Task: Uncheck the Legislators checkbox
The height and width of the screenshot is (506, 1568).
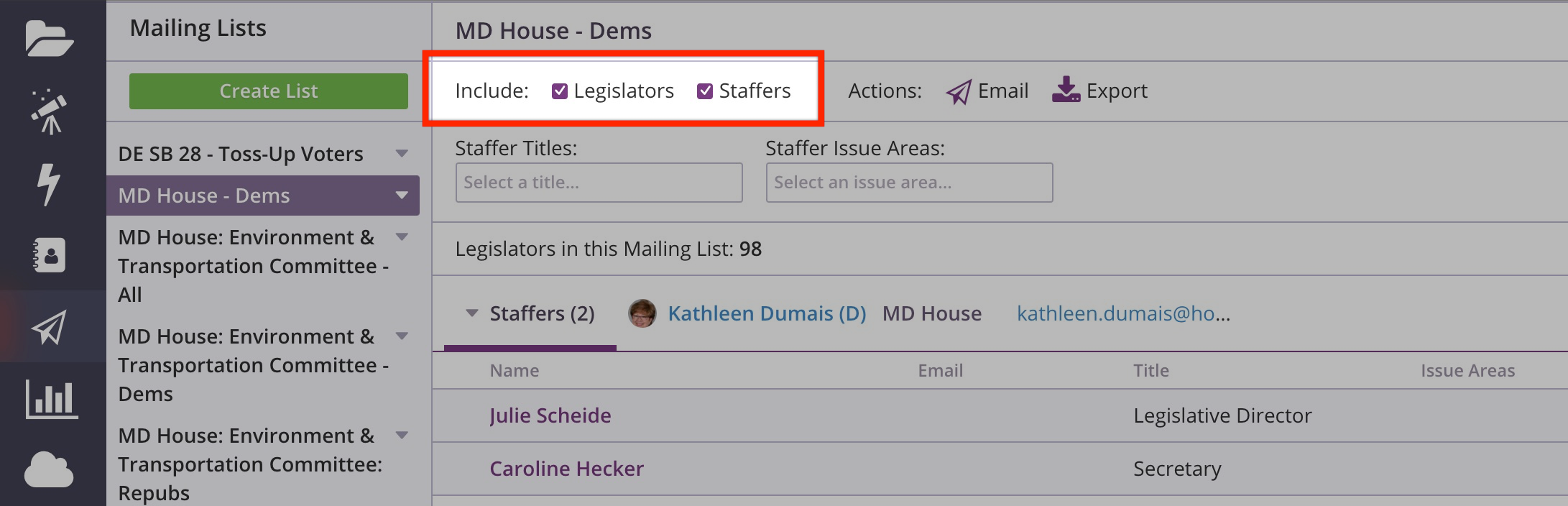Action: click(x=560, y=91)
